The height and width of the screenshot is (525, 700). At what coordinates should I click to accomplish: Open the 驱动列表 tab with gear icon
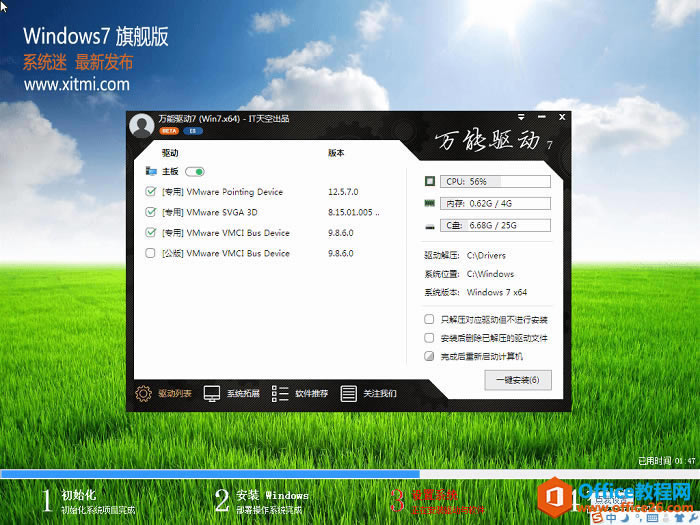coord(163,393)
